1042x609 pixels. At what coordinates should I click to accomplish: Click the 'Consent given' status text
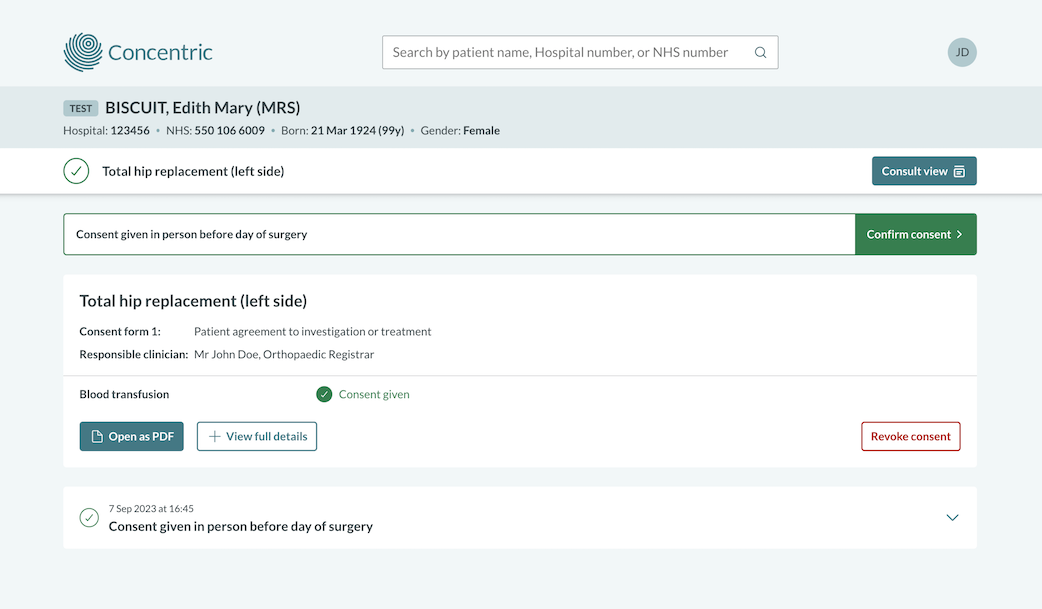point(374,394)
